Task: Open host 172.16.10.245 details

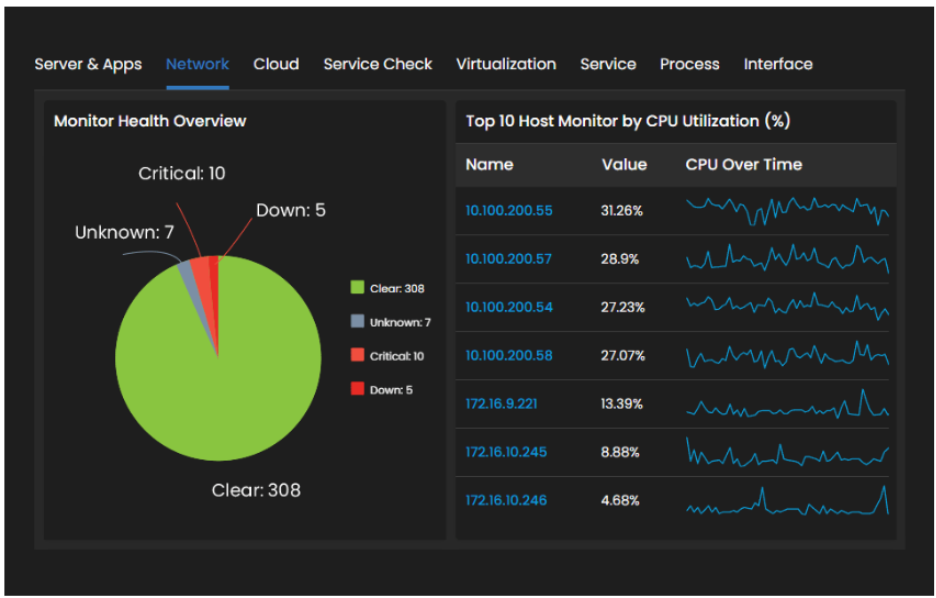Action: pyautogui.click(x=506, y=452)
